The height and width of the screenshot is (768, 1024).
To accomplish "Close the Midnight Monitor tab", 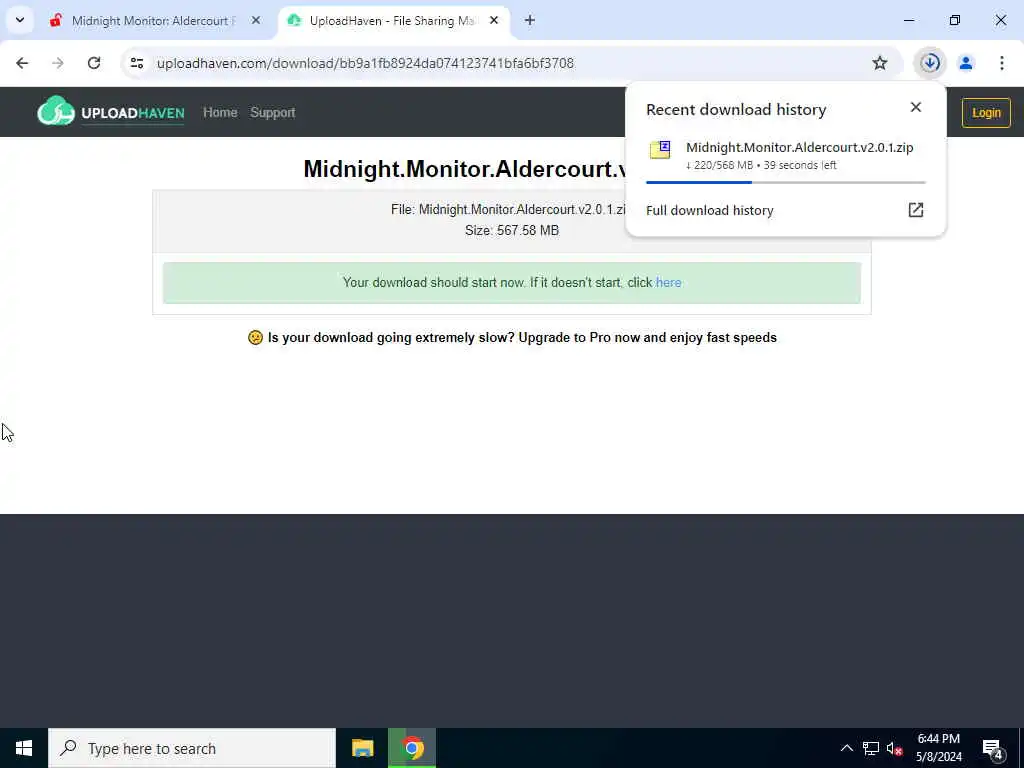I will point(256,20).
